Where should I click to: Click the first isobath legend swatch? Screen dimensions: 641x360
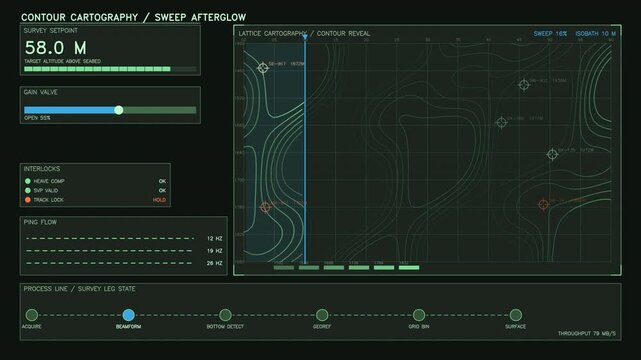(x=284, y=268)
